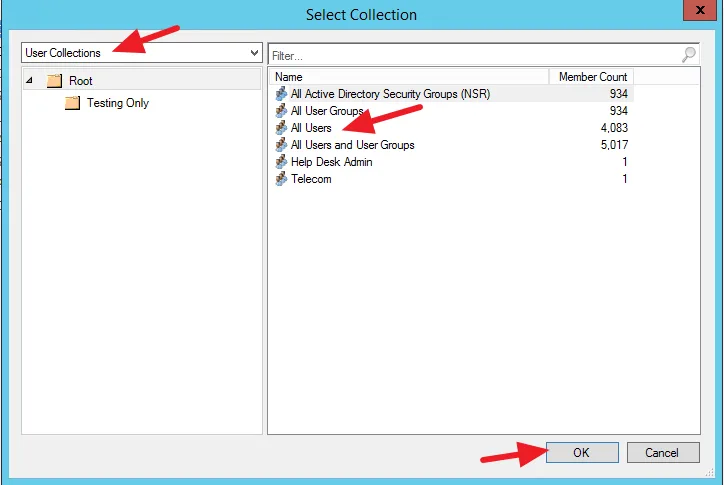The height and width of the screenshot is (485, 724).
Task: Click the Help Desk Admin collection icon
Action: (281, 162)
